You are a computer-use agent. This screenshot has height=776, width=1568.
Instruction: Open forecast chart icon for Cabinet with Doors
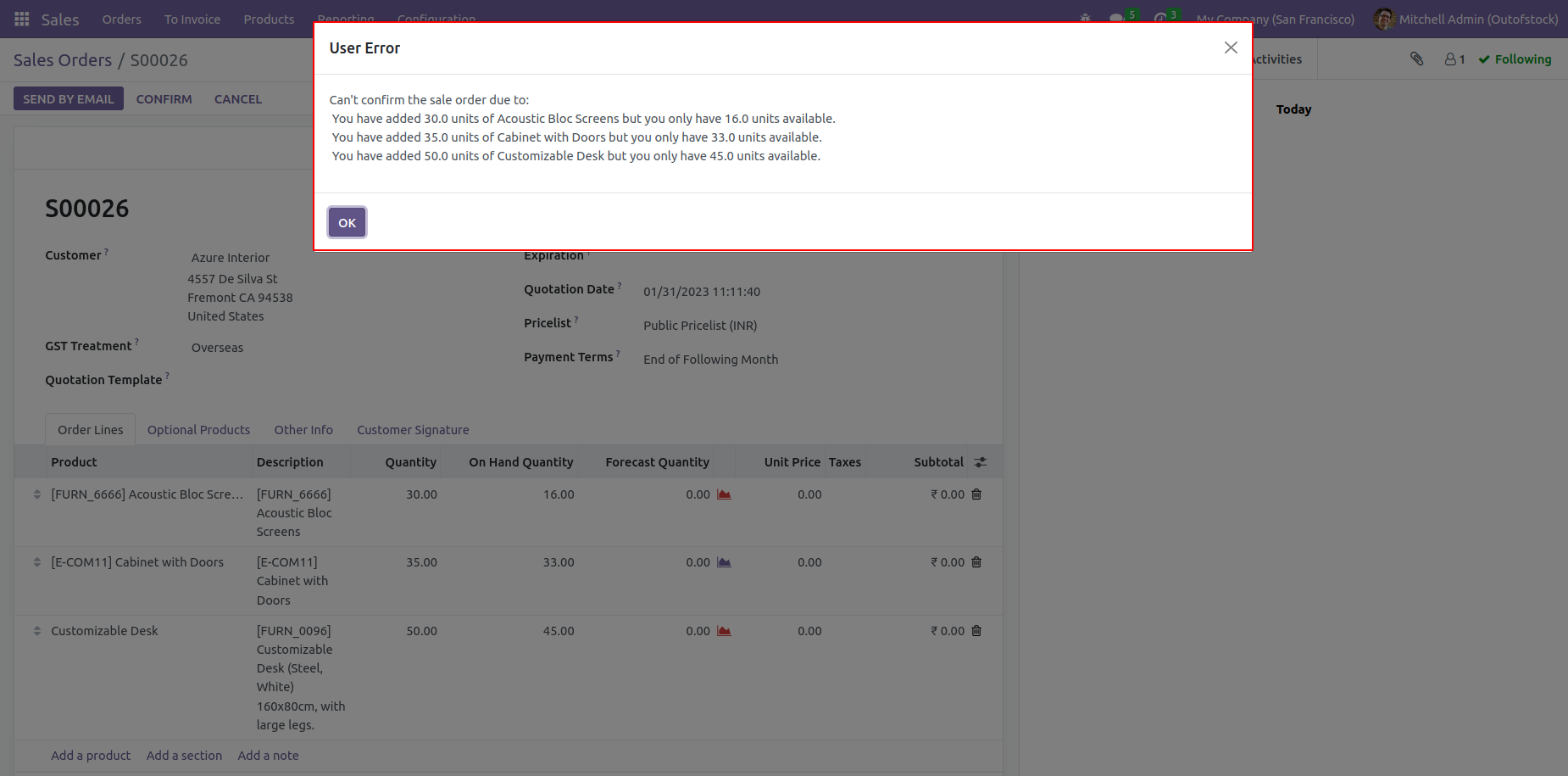[x=724, y=562]
